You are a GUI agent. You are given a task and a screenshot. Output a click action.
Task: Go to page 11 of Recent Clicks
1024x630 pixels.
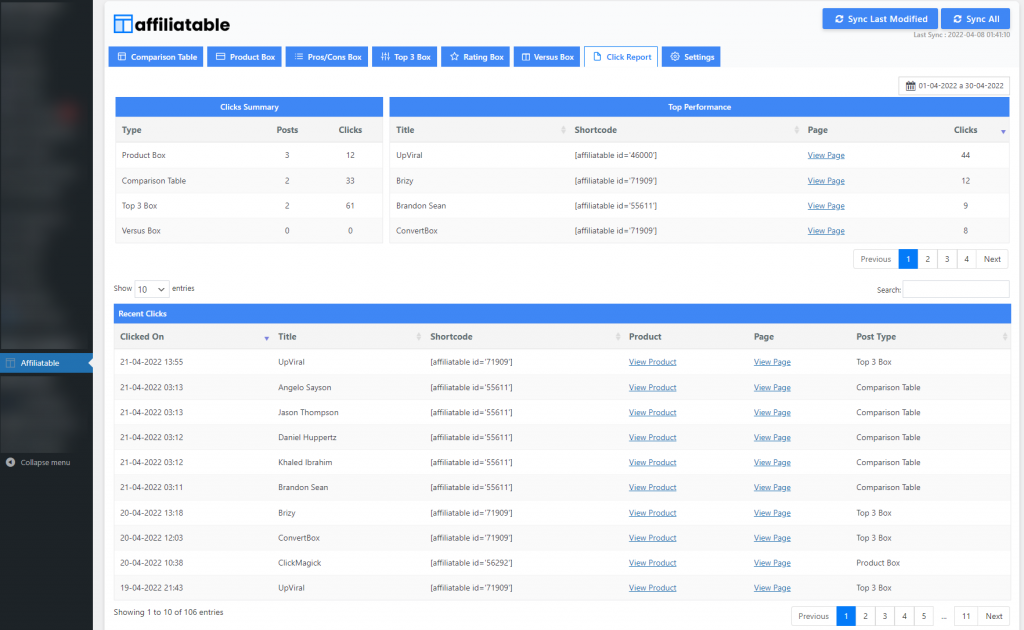point(966,616)
